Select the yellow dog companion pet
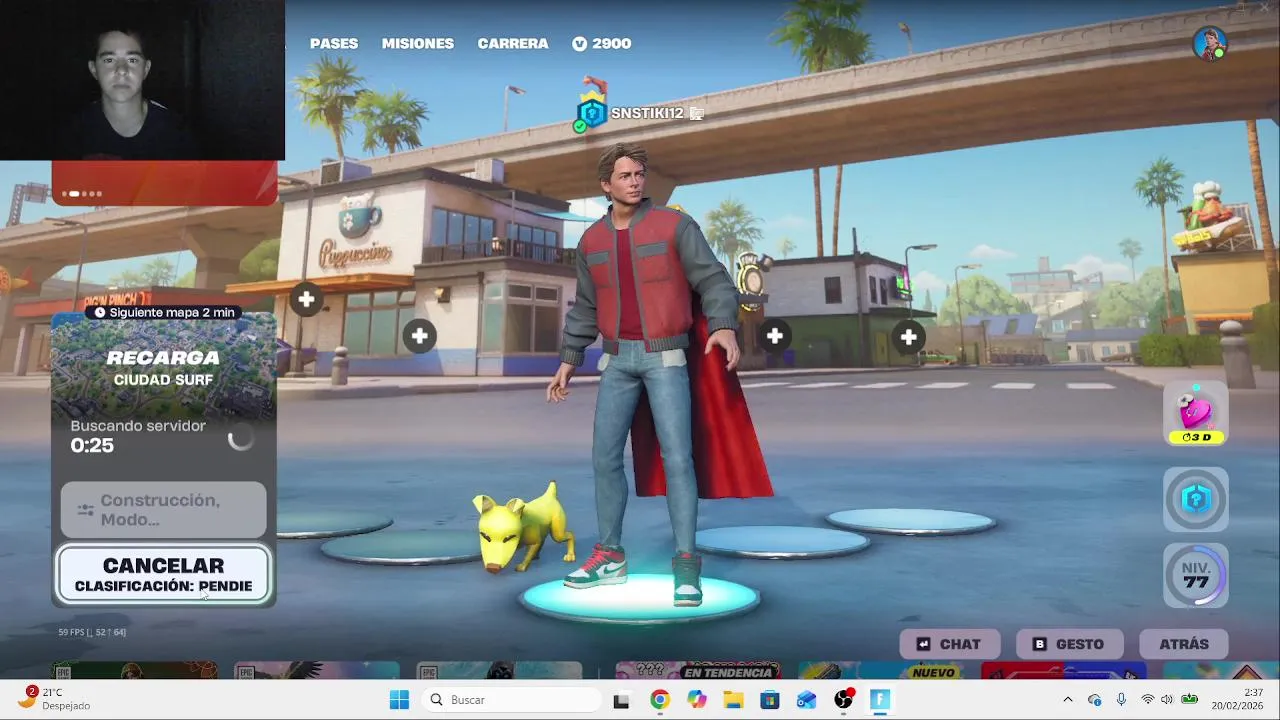This screenshot has height=720, width=1280. click(523, 527)
